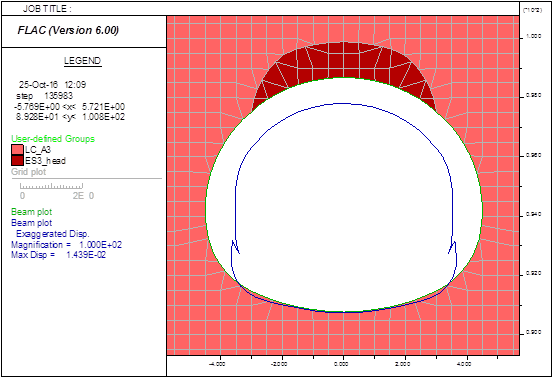Click the LC_A3 group name
552x377 pixels.
[38, 150]
